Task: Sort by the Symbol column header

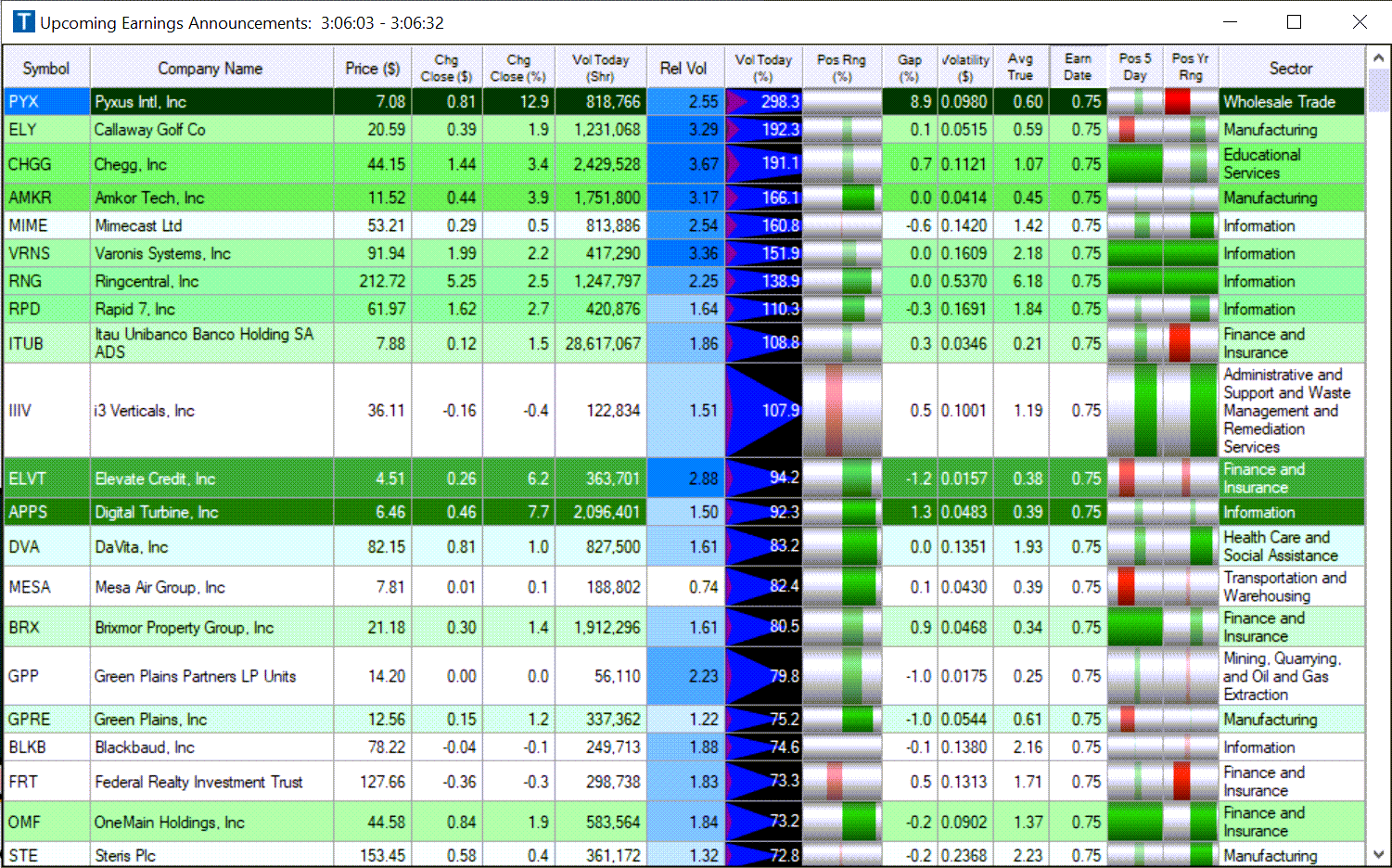Action: [x=46, y=68]
